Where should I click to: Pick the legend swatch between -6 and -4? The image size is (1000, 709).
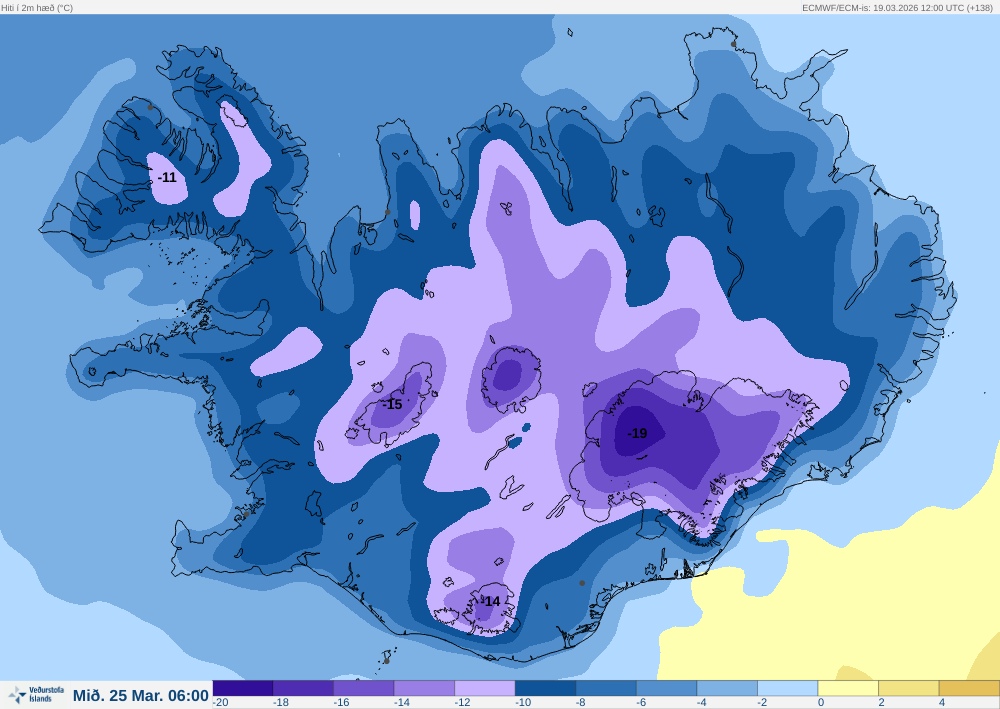coord(666,688)
